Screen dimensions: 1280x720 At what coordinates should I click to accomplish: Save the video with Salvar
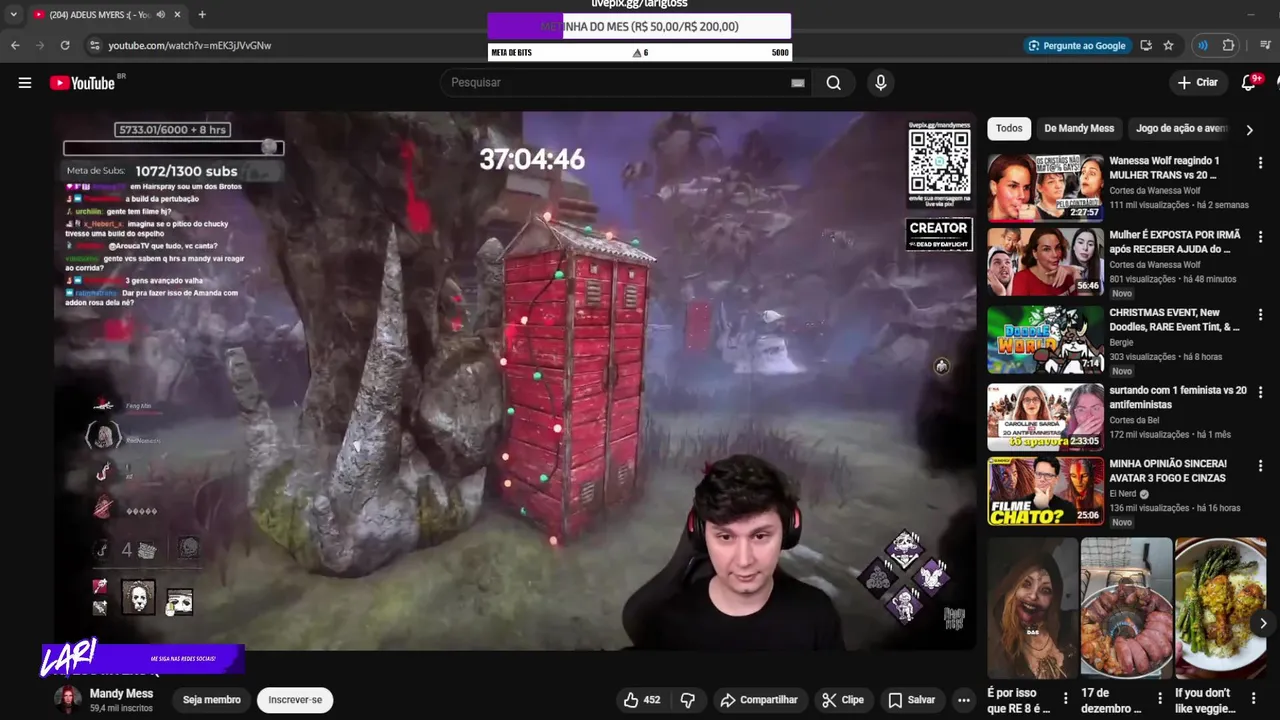[x=912, y=700]
